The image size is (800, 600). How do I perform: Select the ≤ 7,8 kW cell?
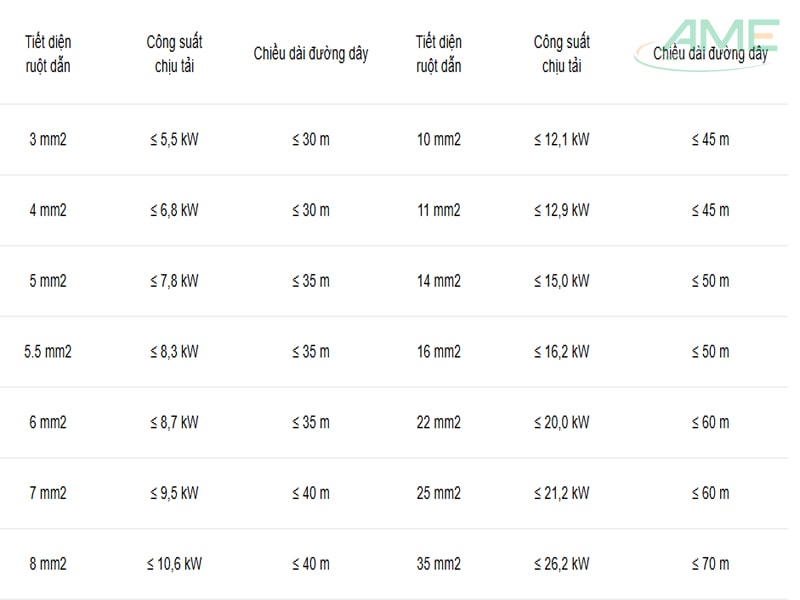[174, 281]
